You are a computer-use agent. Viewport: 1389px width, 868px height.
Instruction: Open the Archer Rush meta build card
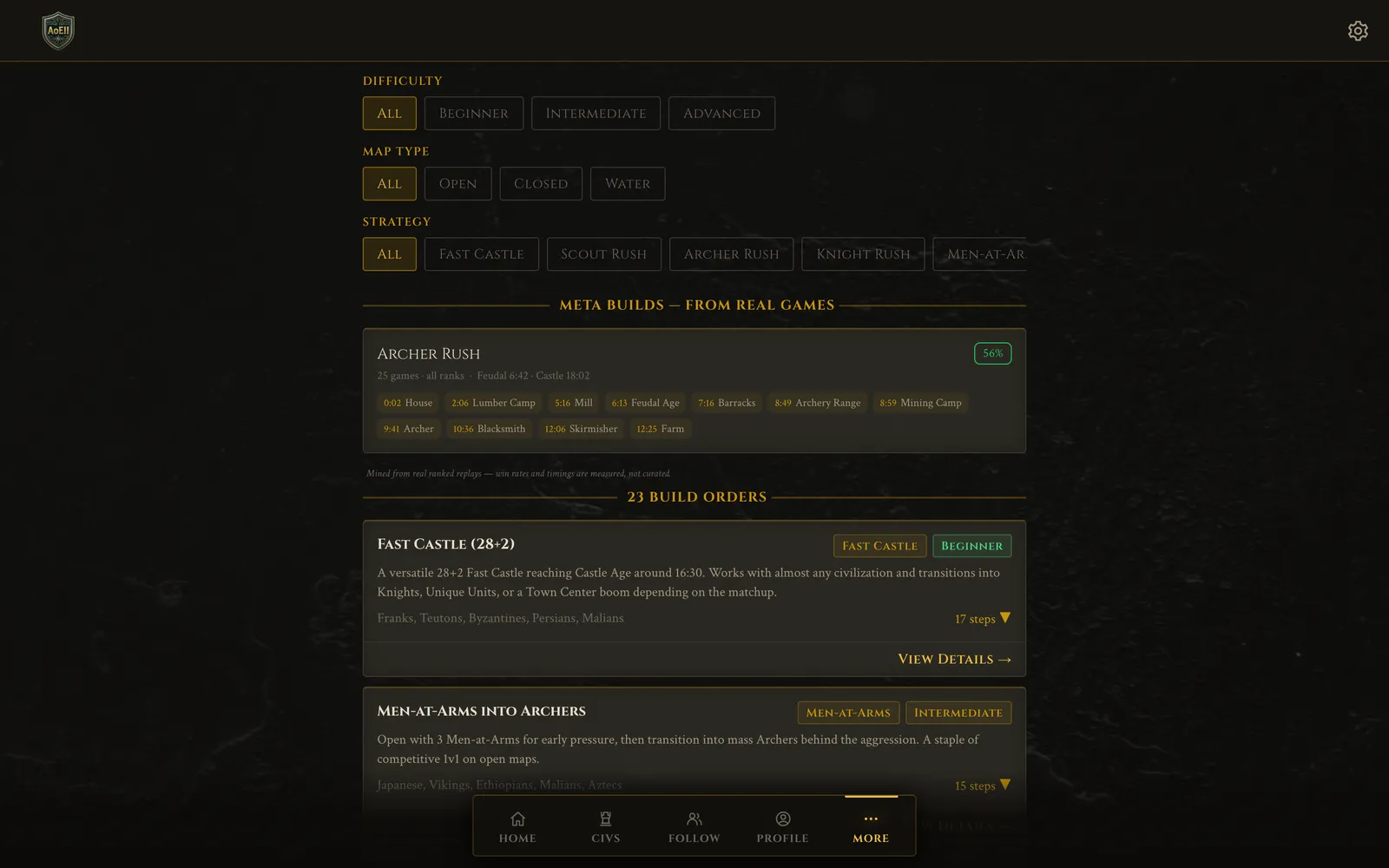(694, 391)
